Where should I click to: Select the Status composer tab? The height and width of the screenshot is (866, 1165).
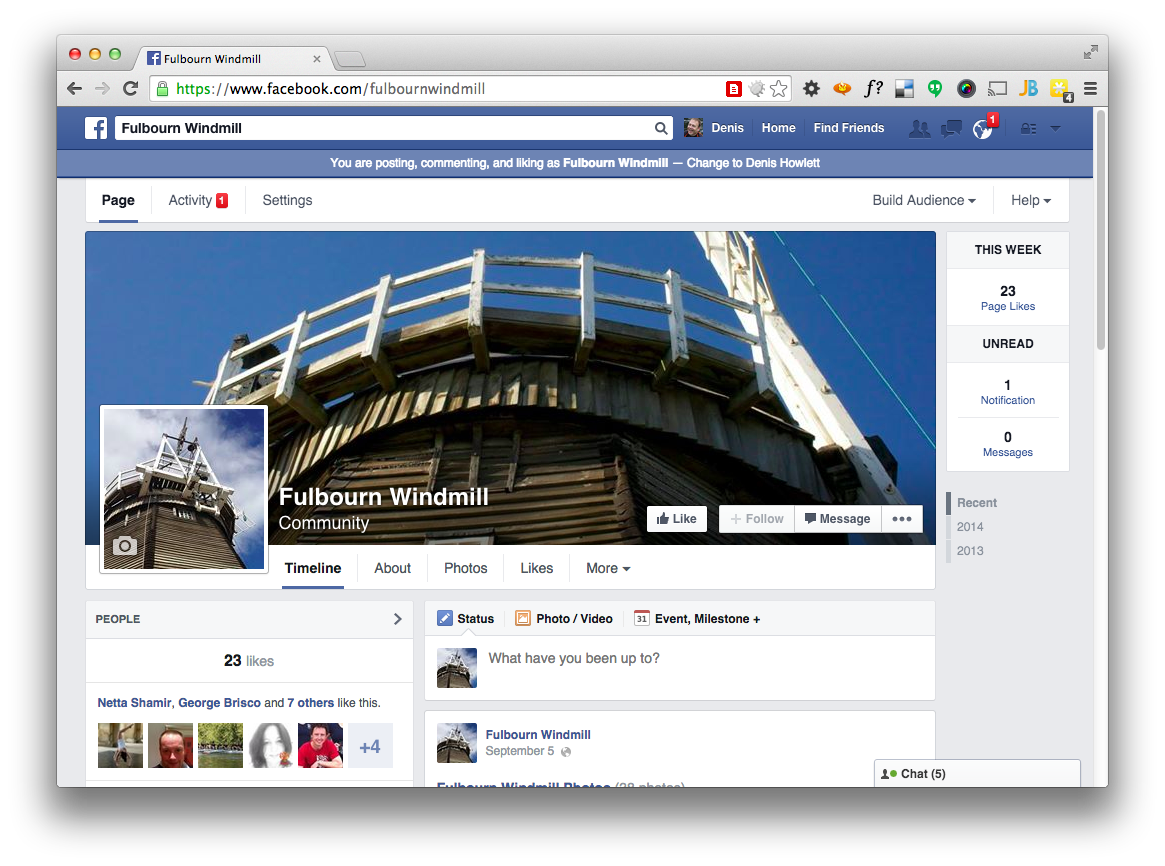click(x=466, y=619)
